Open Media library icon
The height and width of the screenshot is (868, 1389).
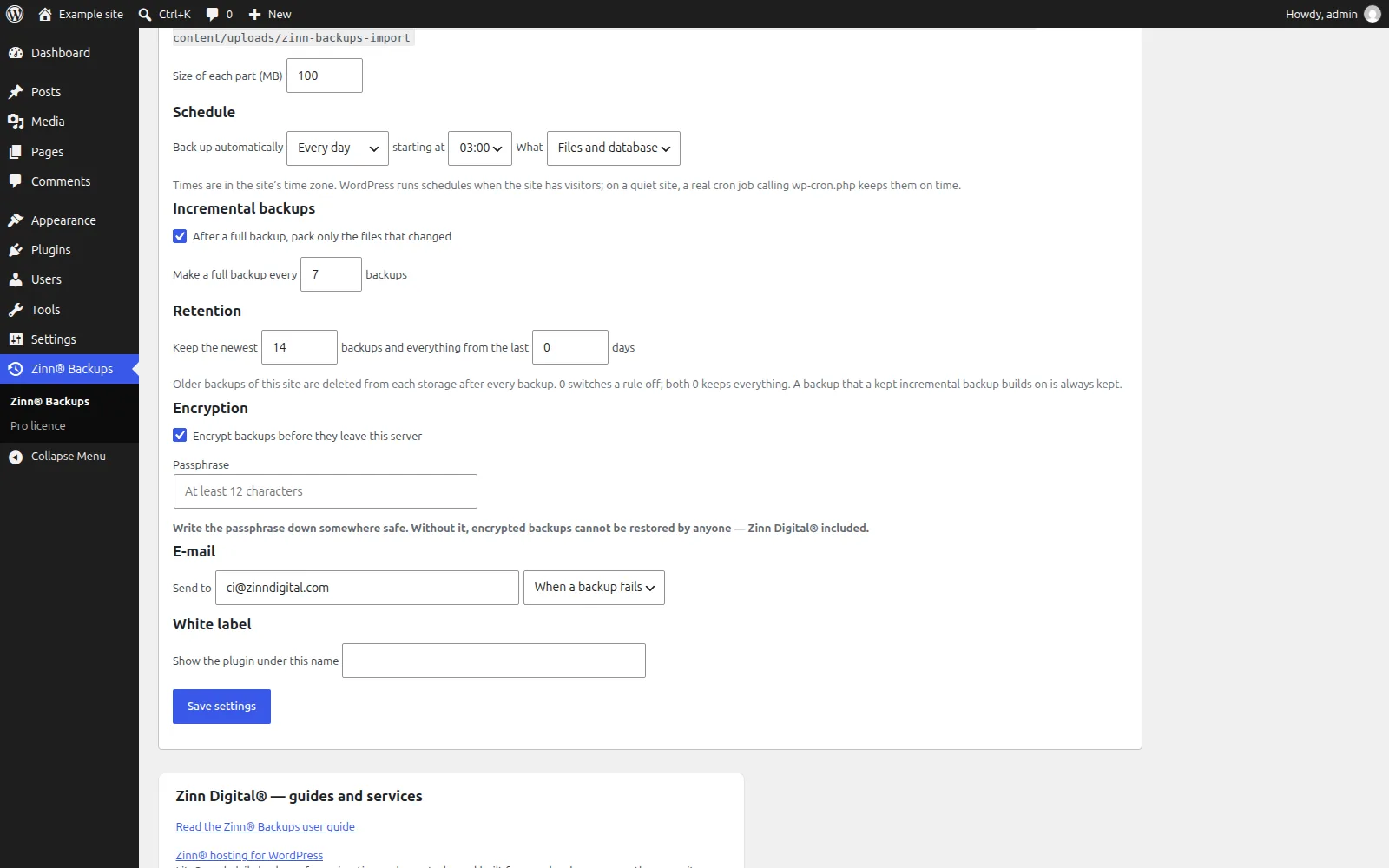pos(16,122)
